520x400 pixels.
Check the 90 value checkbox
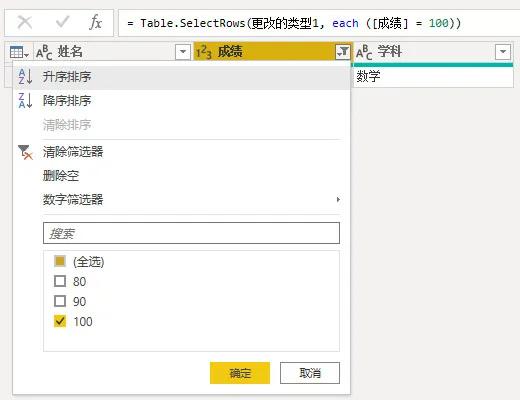[x=60, y=301]
